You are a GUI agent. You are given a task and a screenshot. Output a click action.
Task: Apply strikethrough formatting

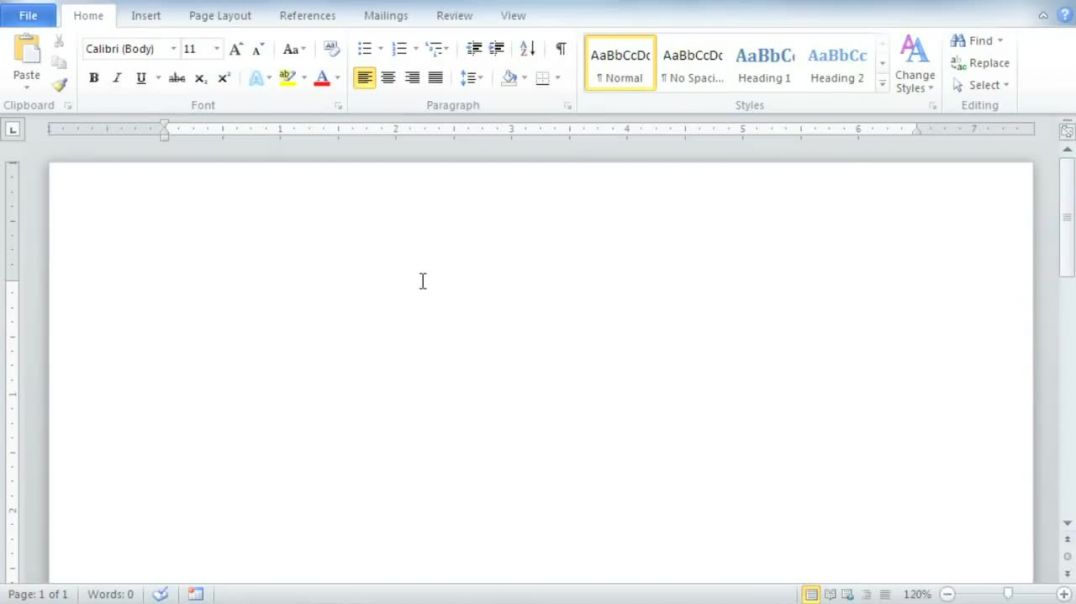click(x=176, y=78)
